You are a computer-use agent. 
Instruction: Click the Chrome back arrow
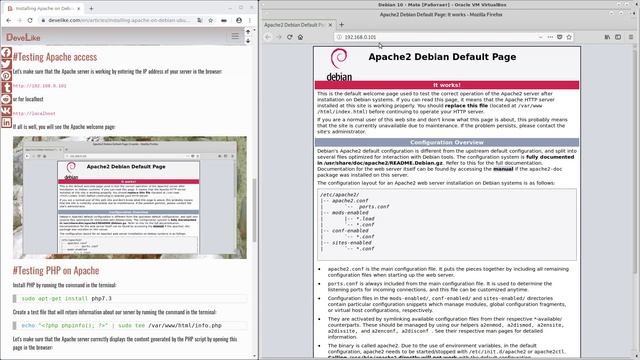click(9, 20)
